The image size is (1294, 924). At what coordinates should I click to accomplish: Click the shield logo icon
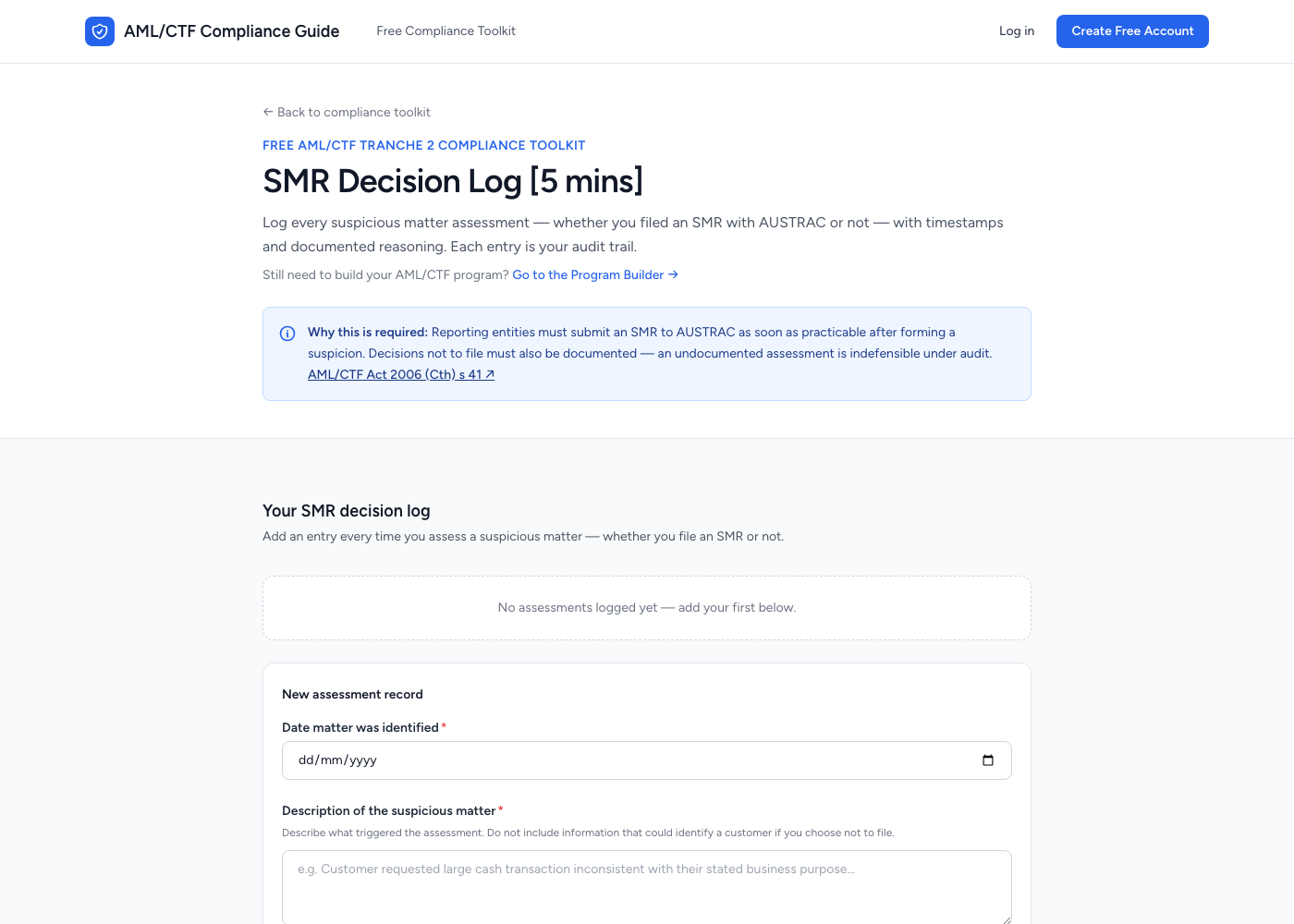[100, 31]
